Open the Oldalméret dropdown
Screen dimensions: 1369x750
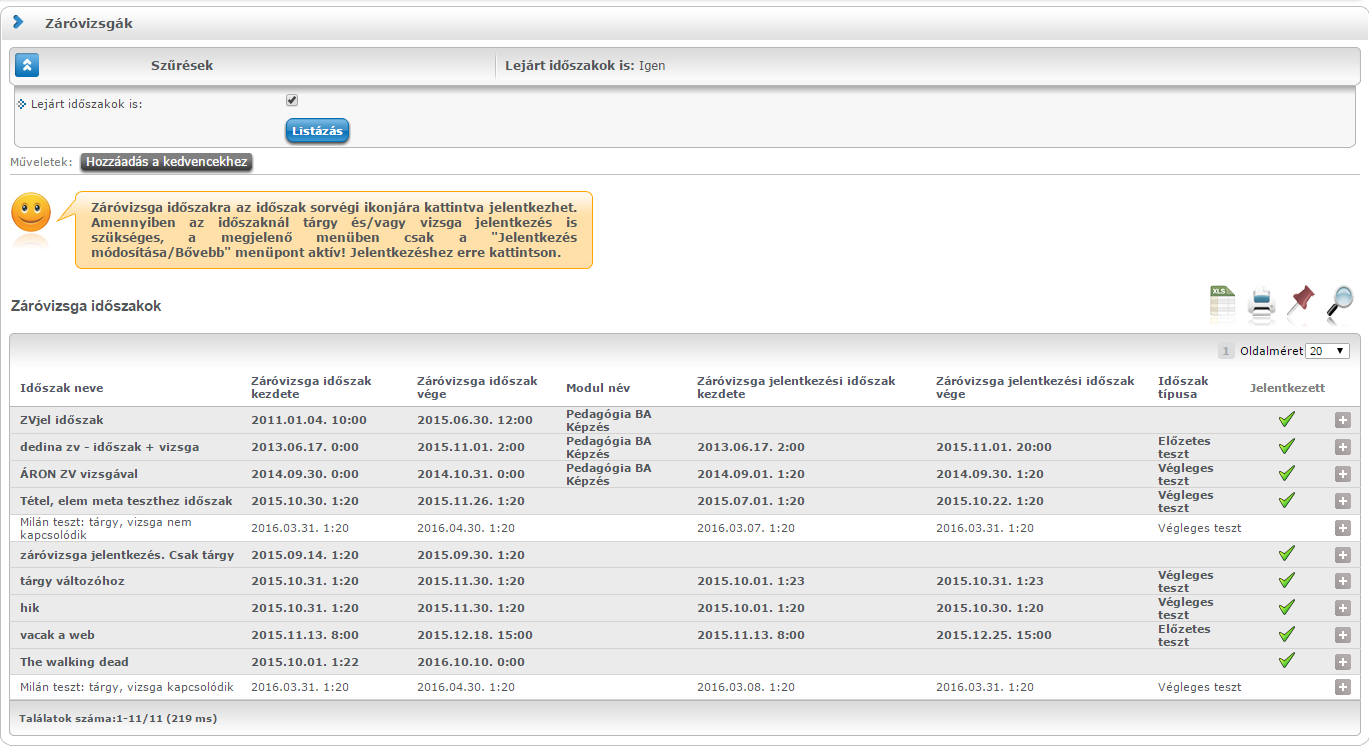(x=1328, y=351)
